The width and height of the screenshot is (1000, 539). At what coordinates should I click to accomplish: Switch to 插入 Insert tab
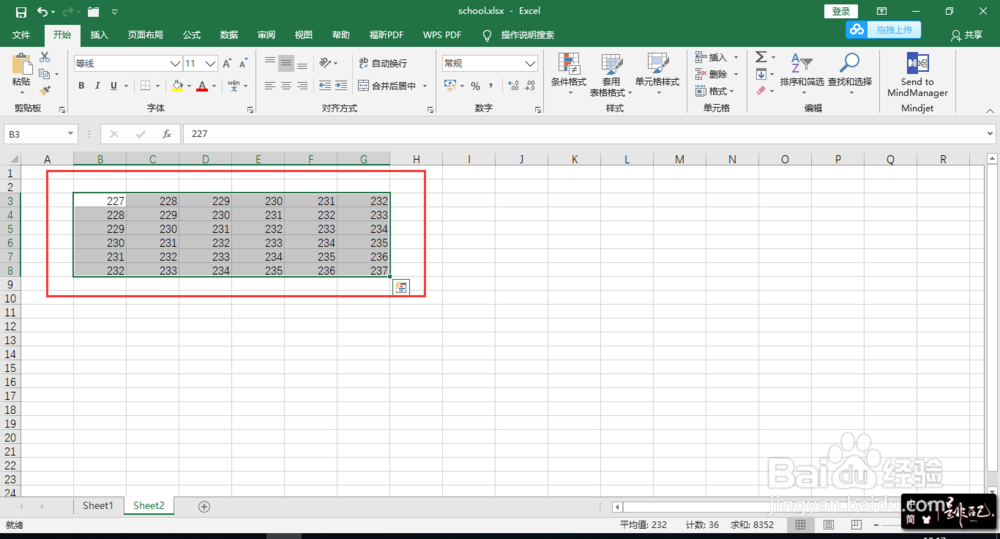point(99,35)
